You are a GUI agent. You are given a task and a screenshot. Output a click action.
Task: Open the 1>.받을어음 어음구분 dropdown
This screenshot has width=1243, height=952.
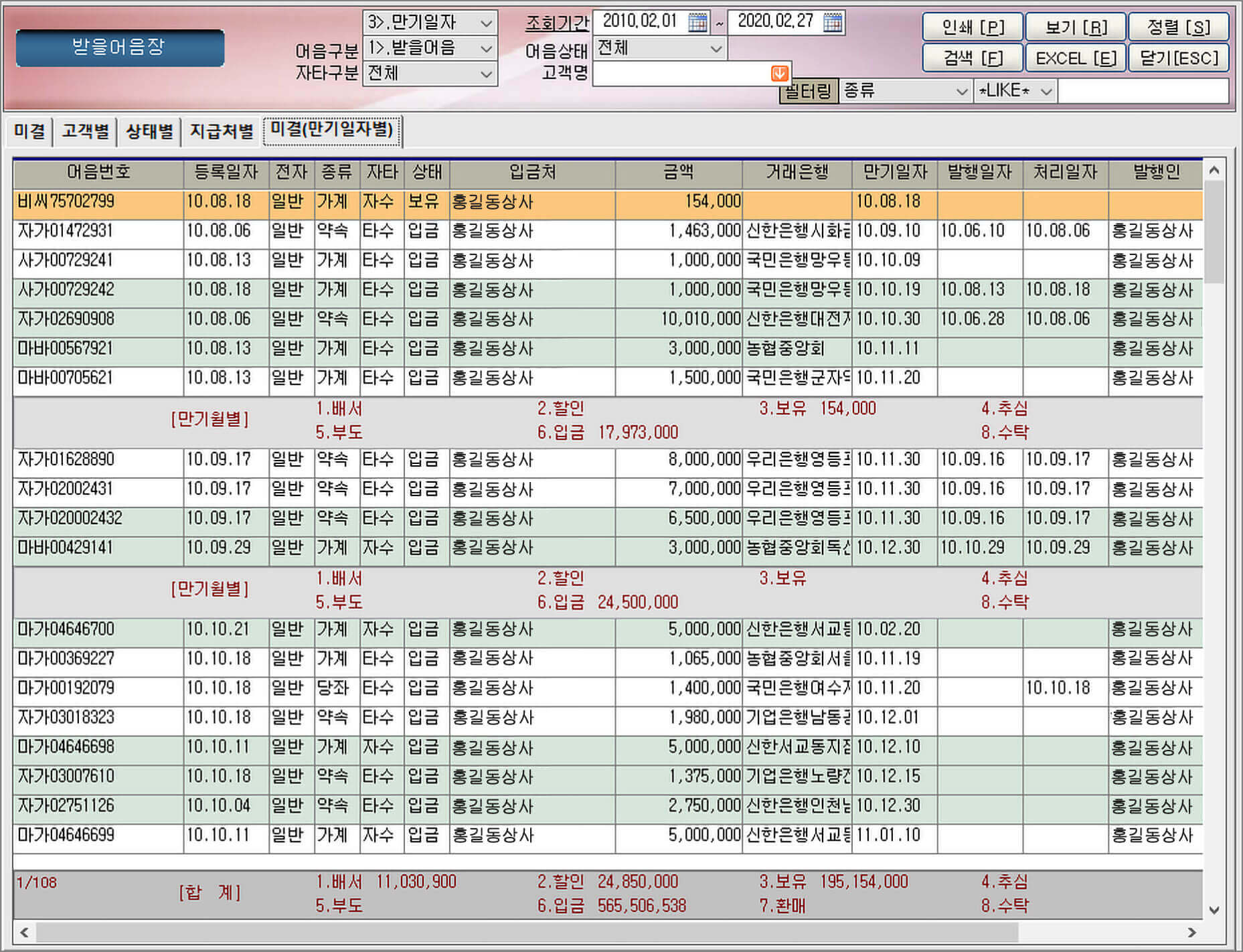point(487,48)
